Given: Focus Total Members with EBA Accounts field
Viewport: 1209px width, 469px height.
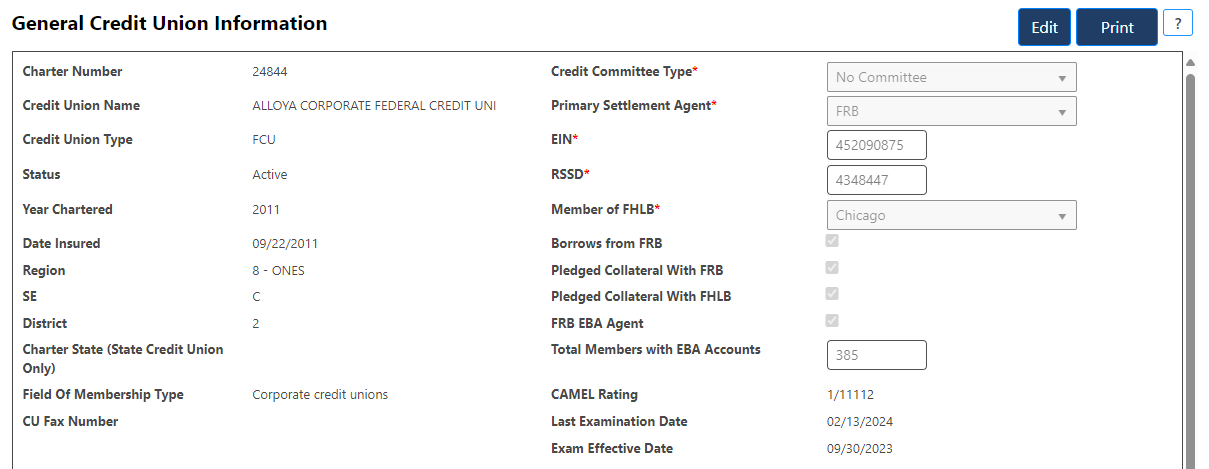Looking at the screenshot, I should 876,355.
